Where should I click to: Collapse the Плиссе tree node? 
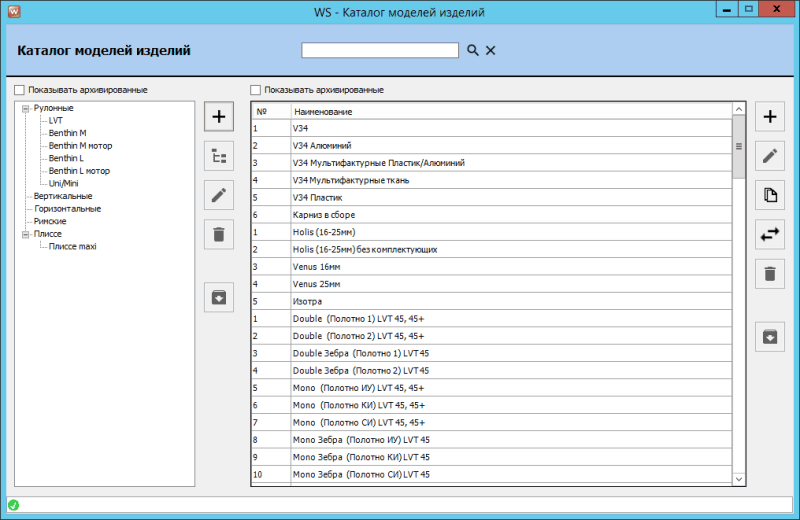click(25, 233)
